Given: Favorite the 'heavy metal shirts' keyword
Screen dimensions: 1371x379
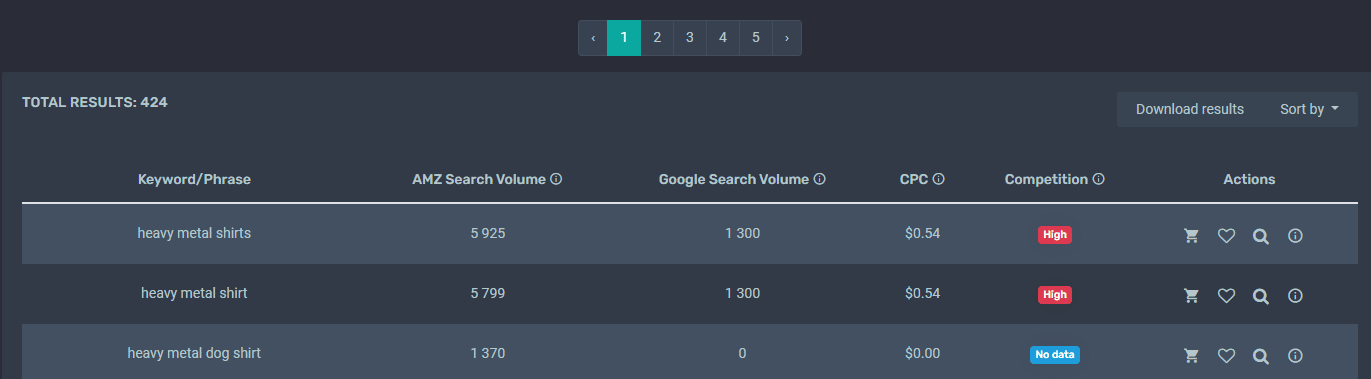Looking at the screenshot, I should (x=1227, y=236).
